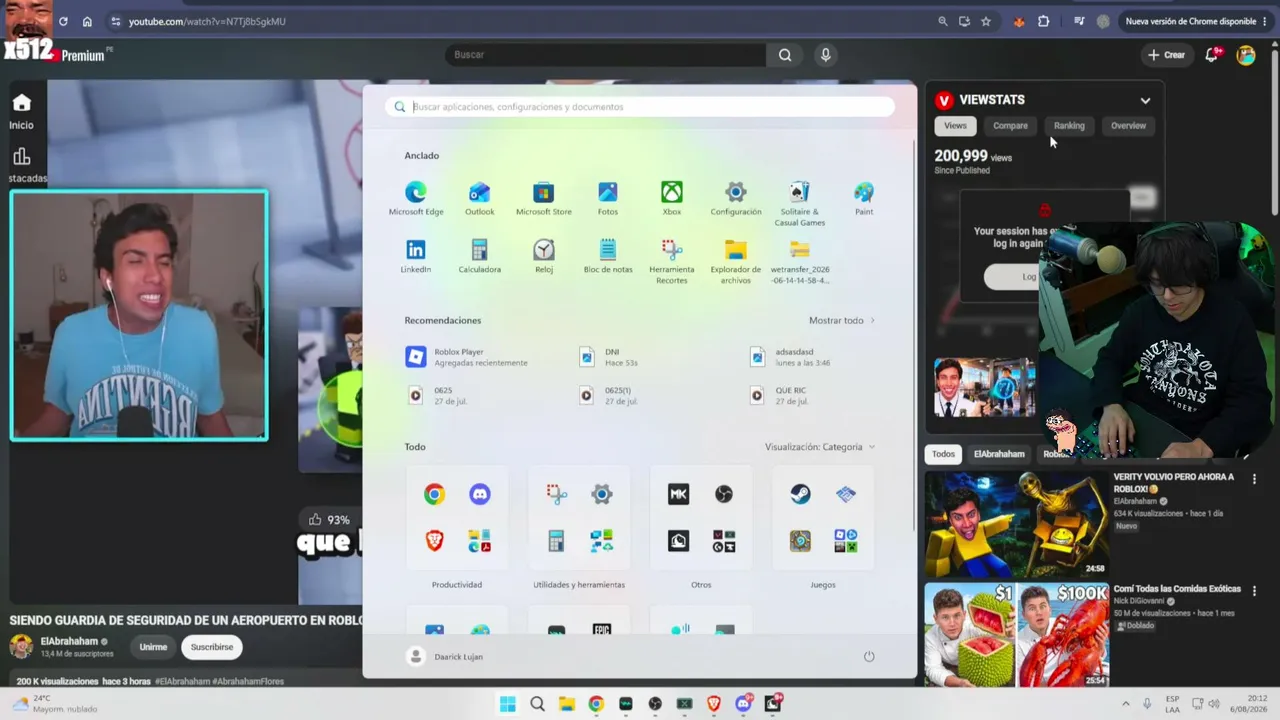
Task: Show hidden system tray icons
Action: pyautogui.click(x=1125, y=704)
